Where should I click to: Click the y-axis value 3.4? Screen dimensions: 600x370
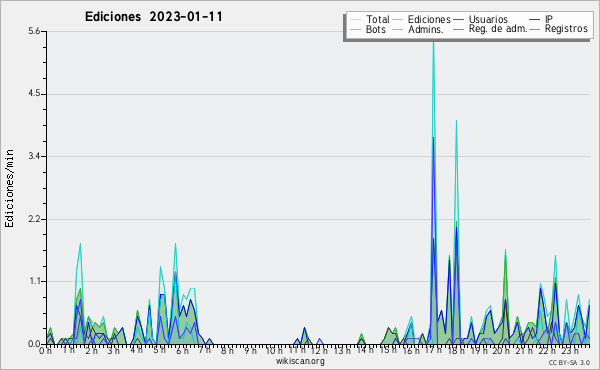(x=34, y=156)
